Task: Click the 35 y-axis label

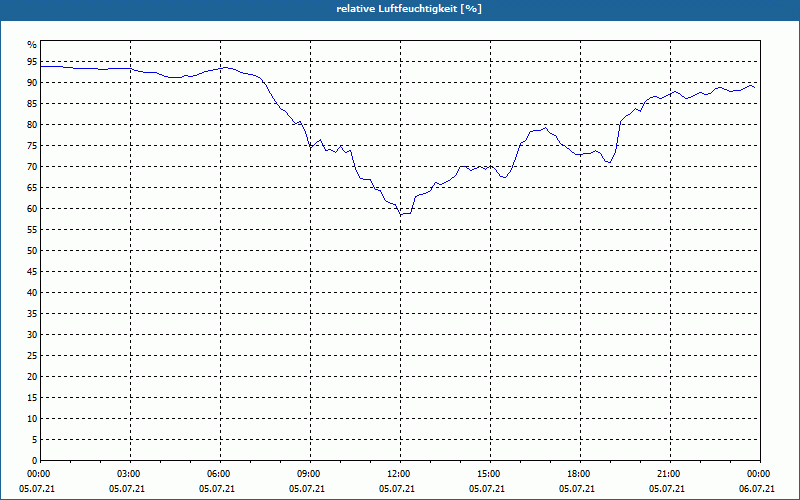Action: click(x=32, y=314)
